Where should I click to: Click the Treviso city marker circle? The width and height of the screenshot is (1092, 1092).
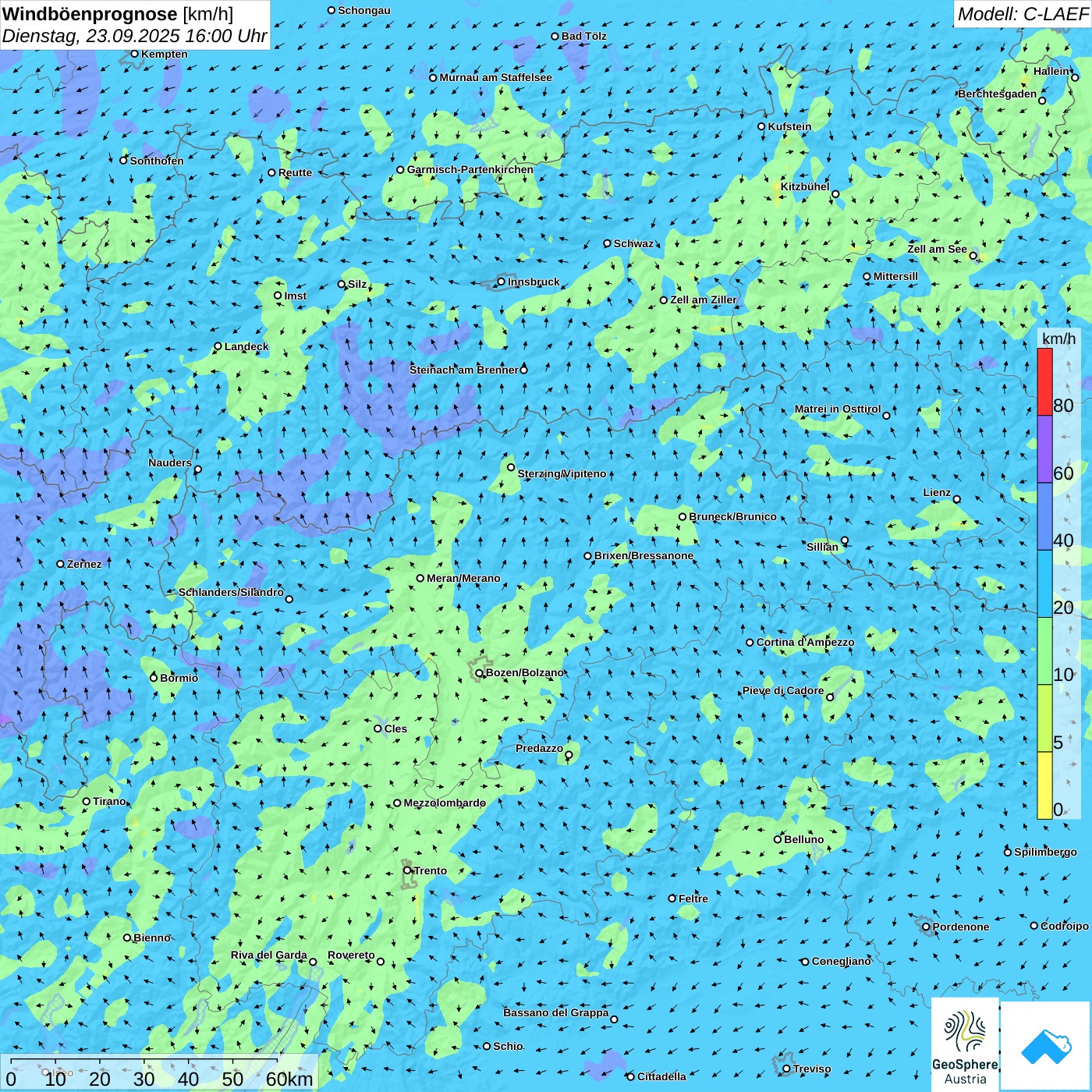[x=786, y=1069]
